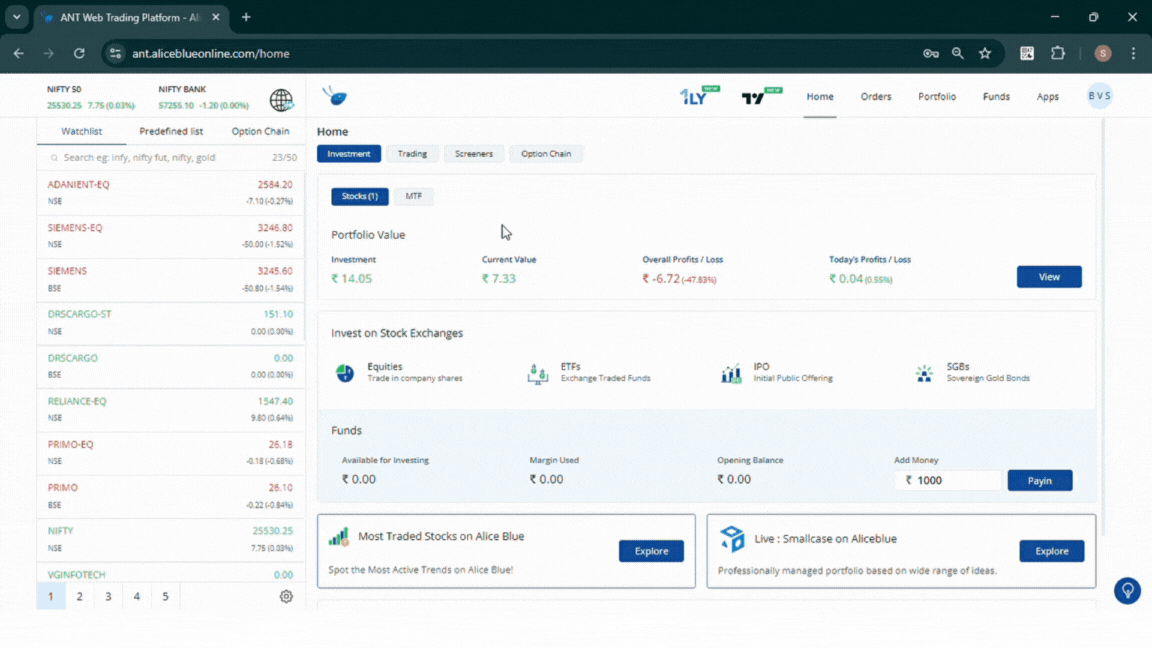
Task: Select the Screeners tab
Action: coord(474,154)
